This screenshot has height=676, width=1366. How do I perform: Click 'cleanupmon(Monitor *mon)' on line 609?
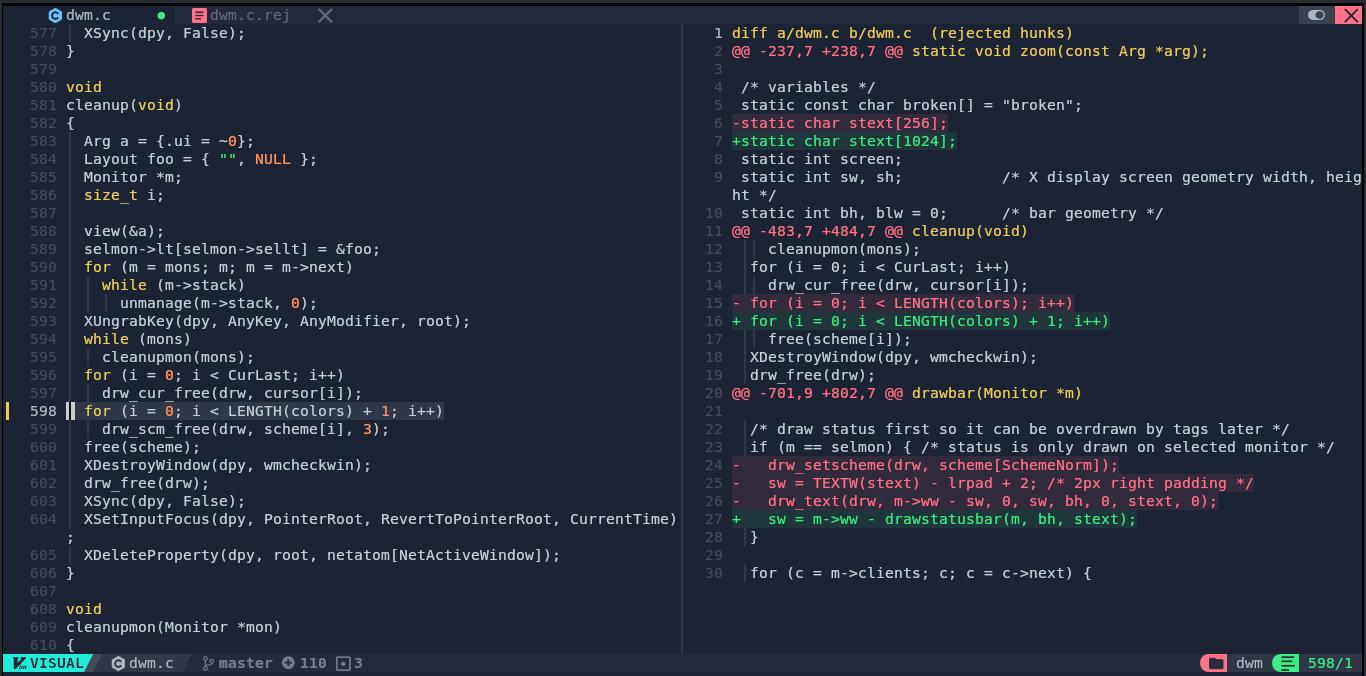click(173, 627)
